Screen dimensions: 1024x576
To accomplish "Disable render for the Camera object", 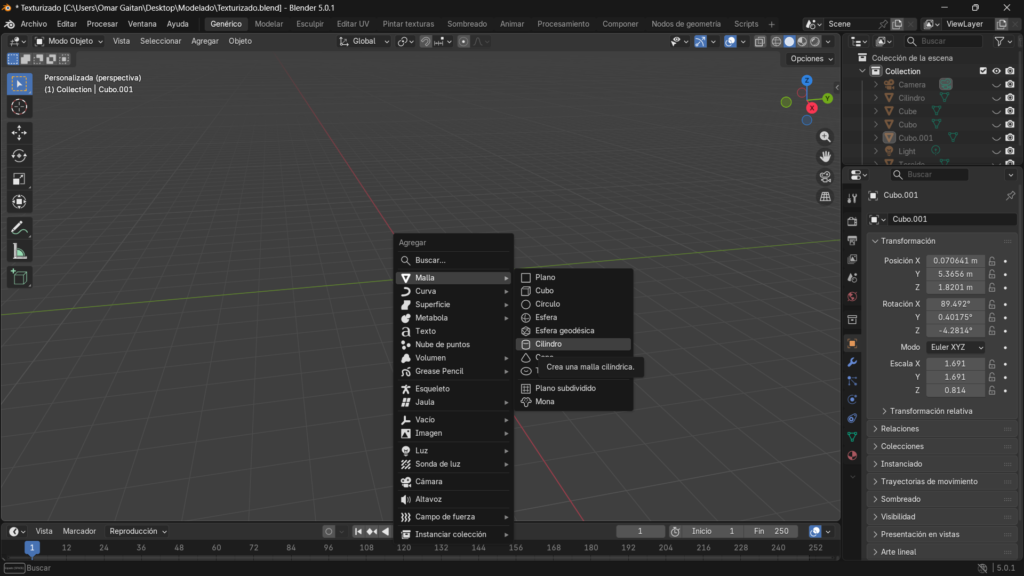I will pyautogui.click(x=1010, y=85).
